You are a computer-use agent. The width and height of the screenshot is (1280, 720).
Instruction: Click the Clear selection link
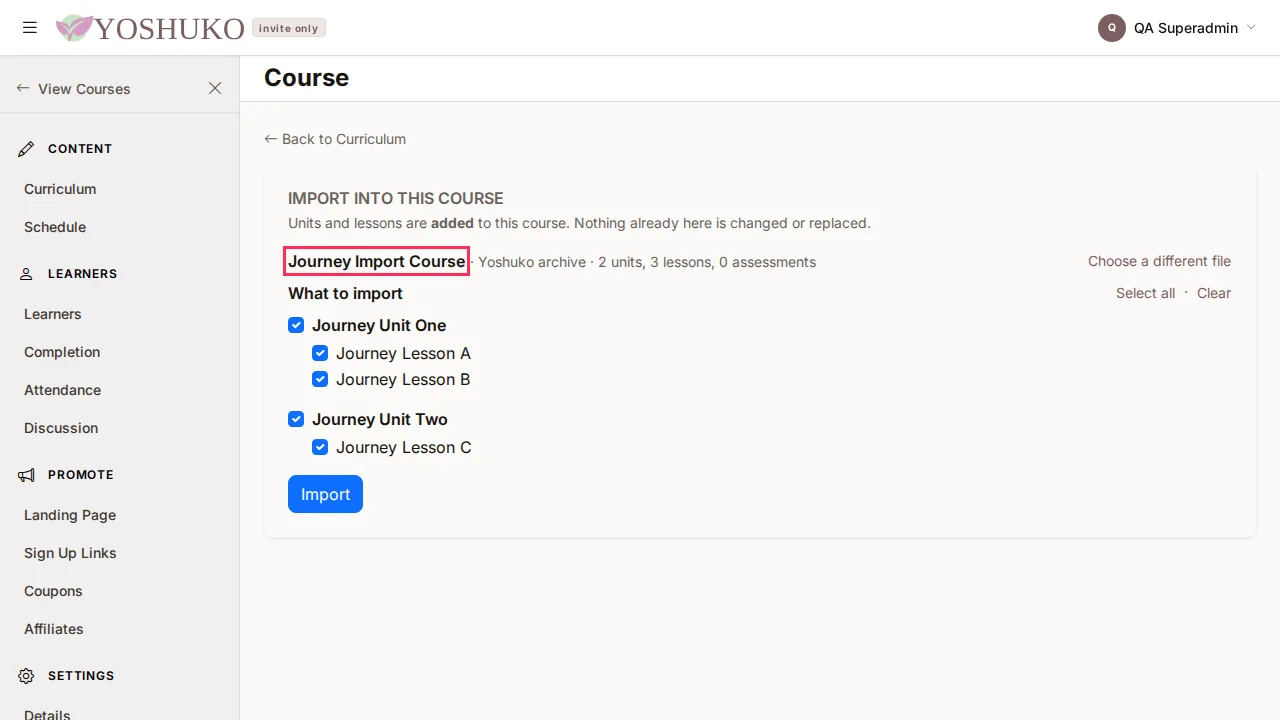(1214, 293)
